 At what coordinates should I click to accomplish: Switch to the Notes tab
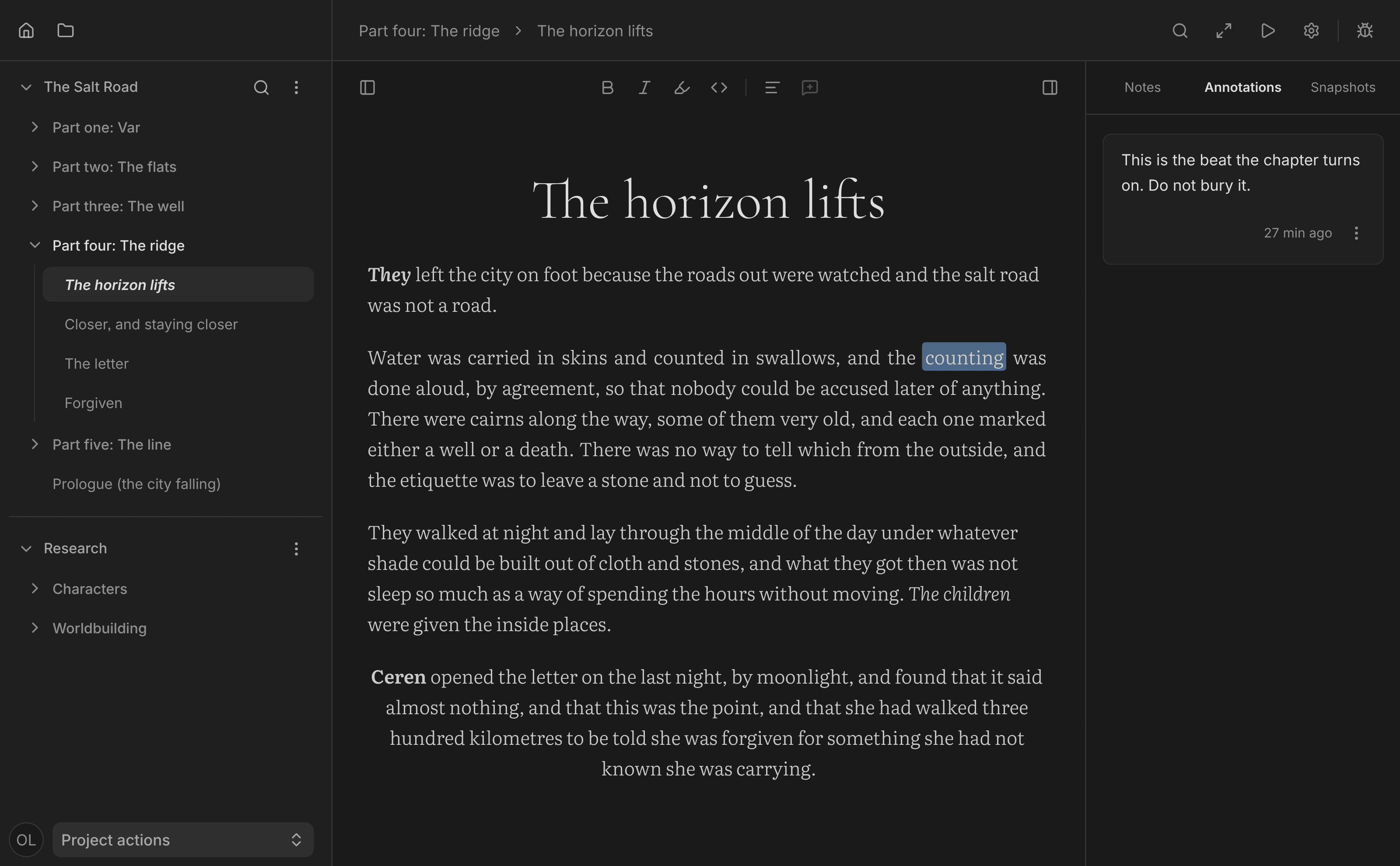tap(1142, 87)
